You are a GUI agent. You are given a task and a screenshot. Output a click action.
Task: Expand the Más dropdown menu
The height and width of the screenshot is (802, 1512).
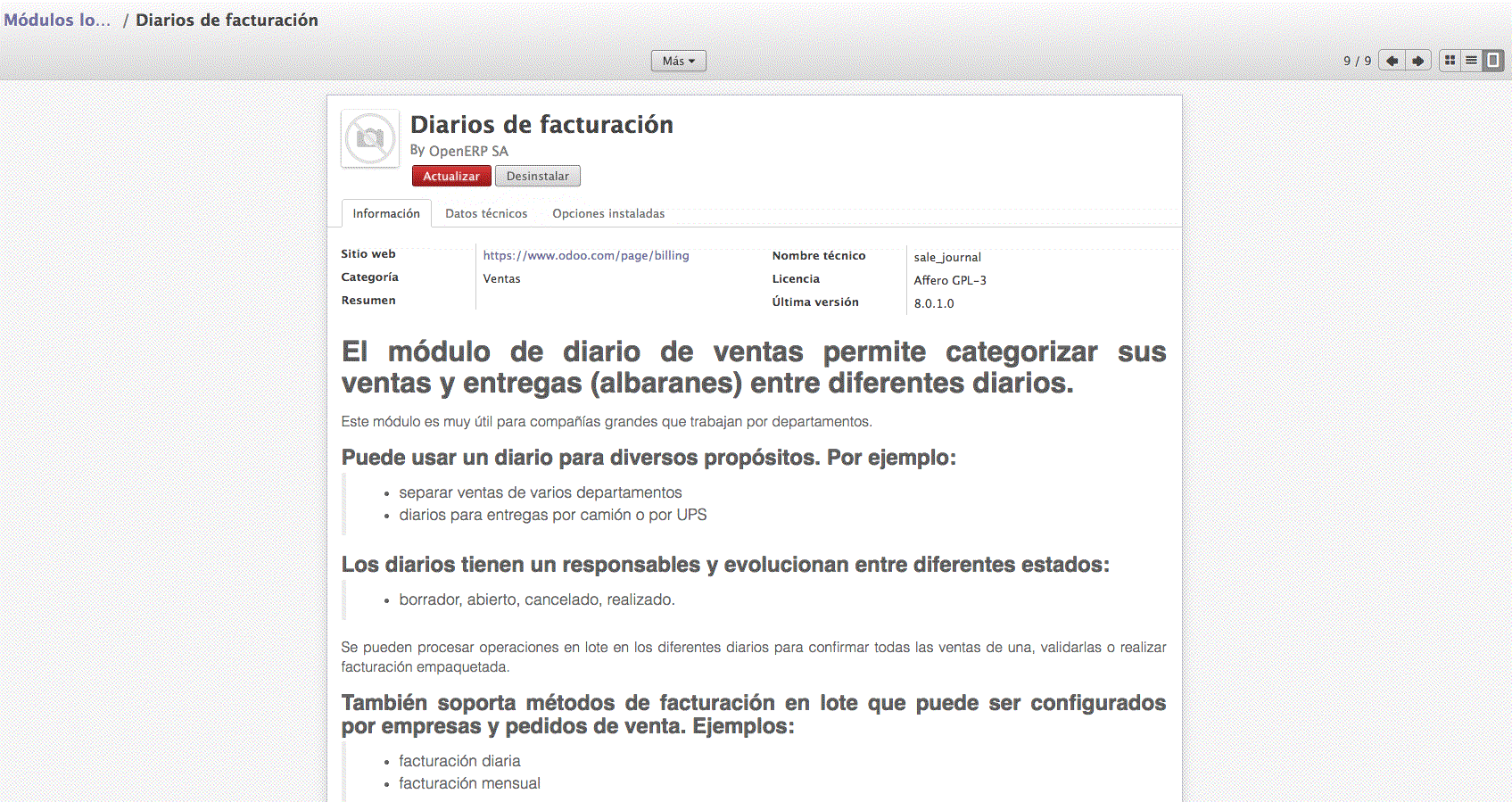pyautogui.click(x=678, y=61)
